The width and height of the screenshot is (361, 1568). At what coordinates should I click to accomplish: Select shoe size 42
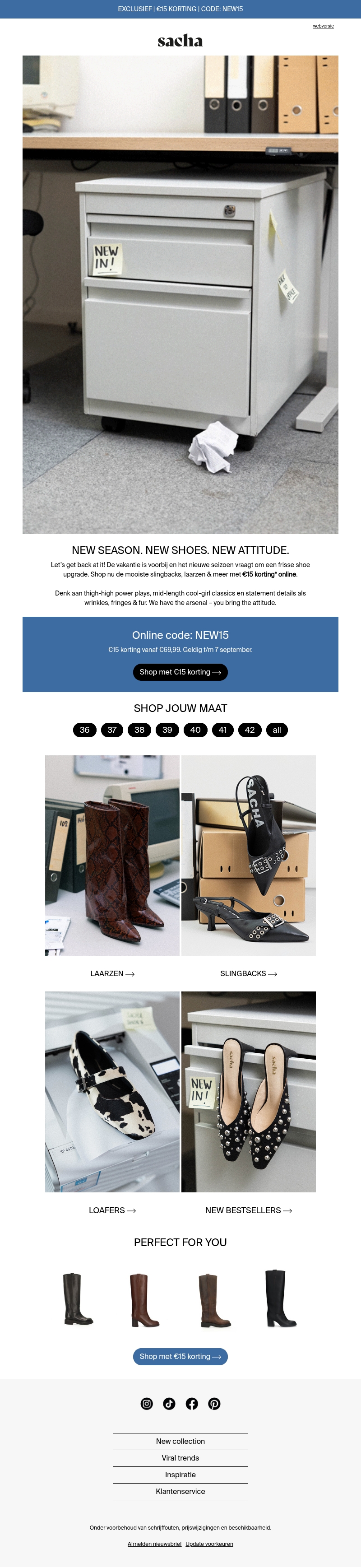(250, 730)
